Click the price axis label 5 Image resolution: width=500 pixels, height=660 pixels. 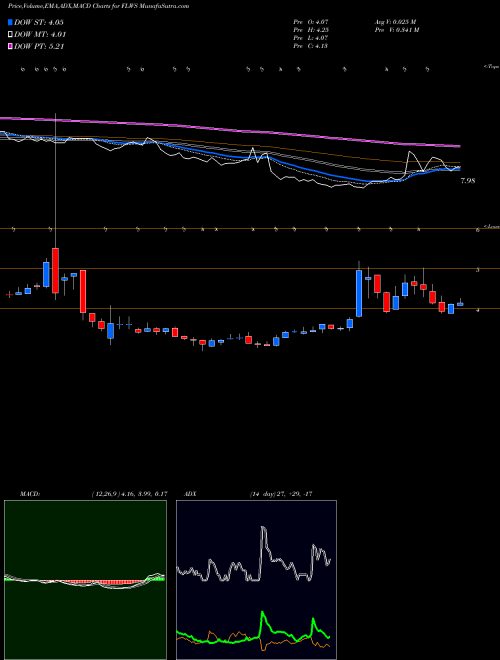pos(478,269)
